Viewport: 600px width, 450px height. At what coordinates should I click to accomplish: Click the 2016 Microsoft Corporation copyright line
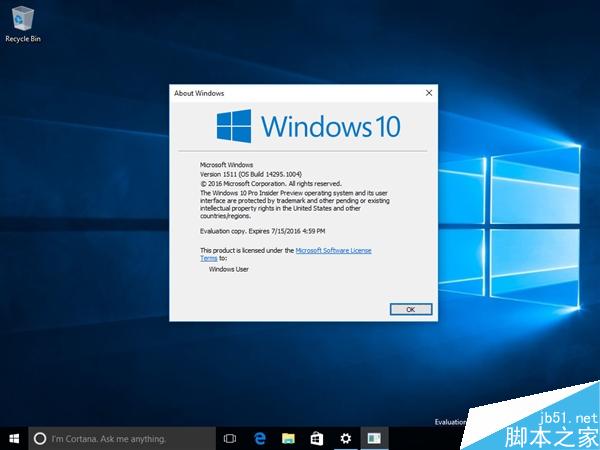tap(271, 184)
